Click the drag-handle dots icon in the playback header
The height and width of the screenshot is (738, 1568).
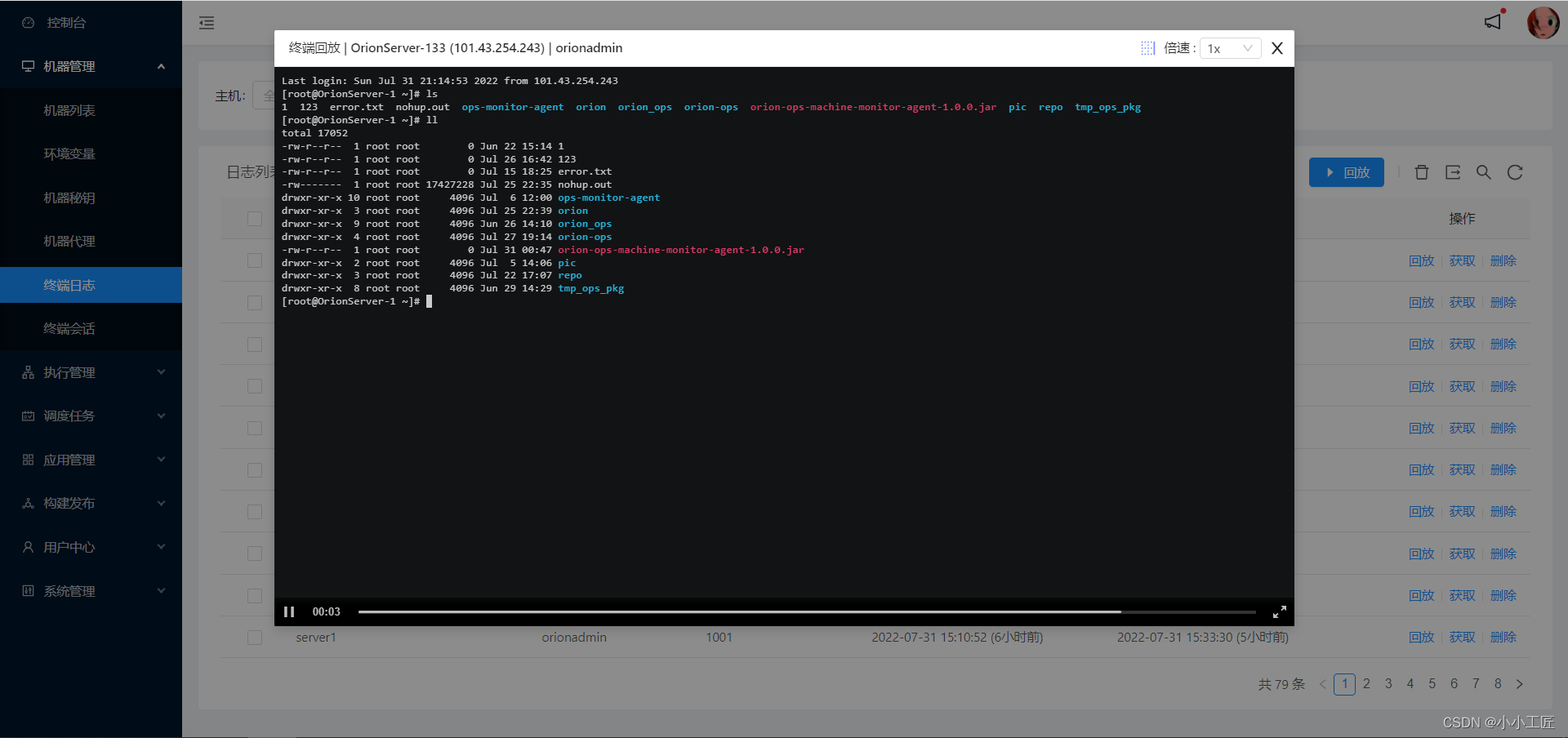(x=1147, y=48)
